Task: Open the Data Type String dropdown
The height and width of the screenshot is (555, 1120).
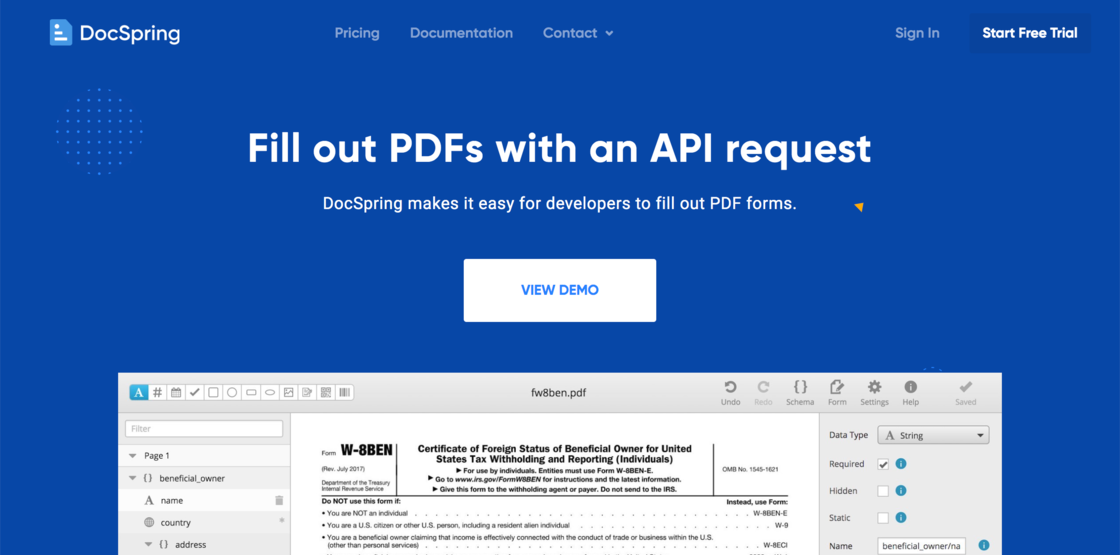Action: tap(933, 435)
